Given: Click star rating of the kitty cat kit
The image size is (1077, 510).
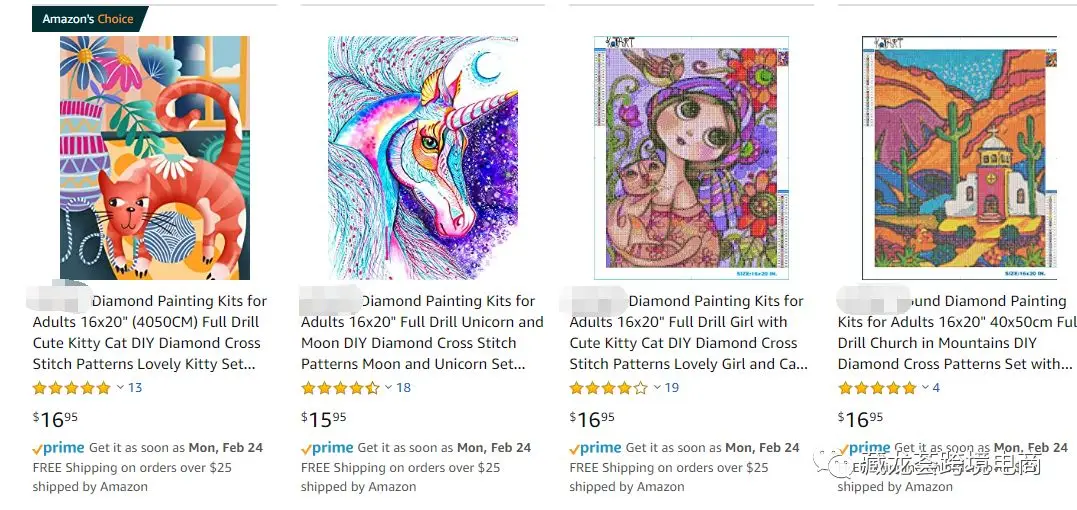Looking at the screenshot, I should click(x=72, y=388).
